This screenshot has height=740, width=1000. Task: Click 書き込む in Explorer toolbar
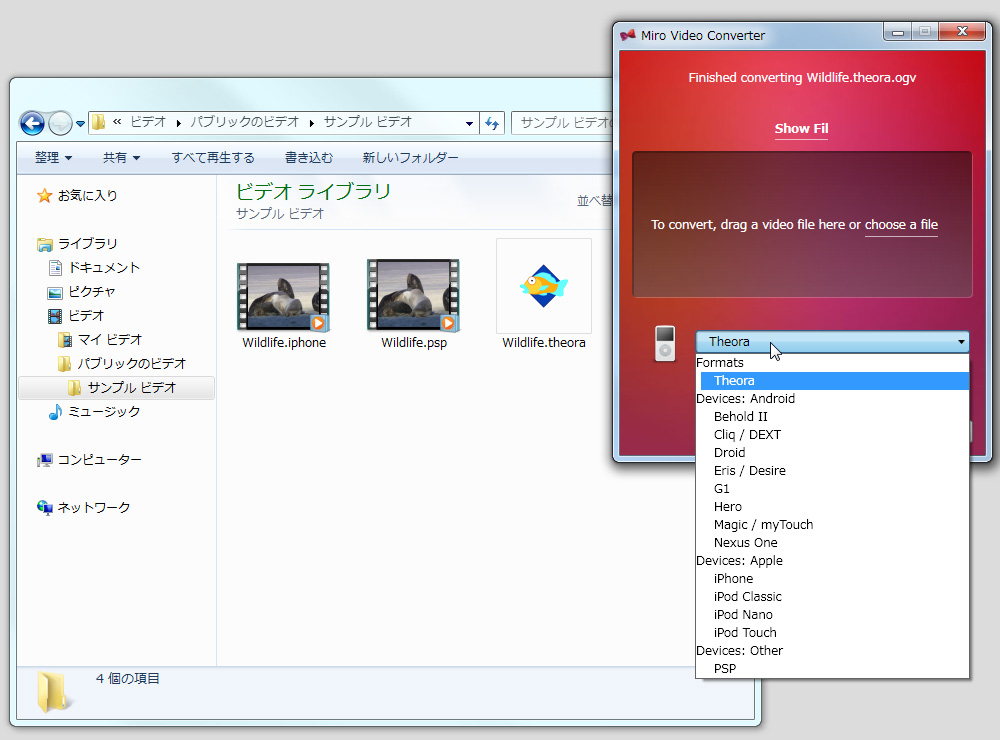click(309, 158)
